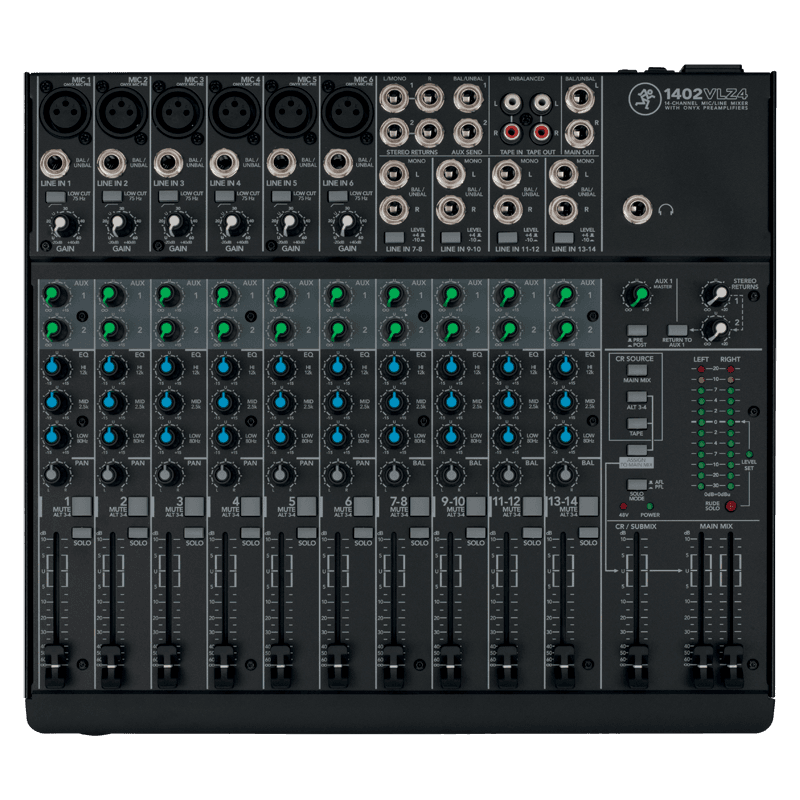The width and height of the screenshot is (800, 800).
Task: Toggle the LOW CUT switch on channel 3
Action: click(x=168, y=197)
